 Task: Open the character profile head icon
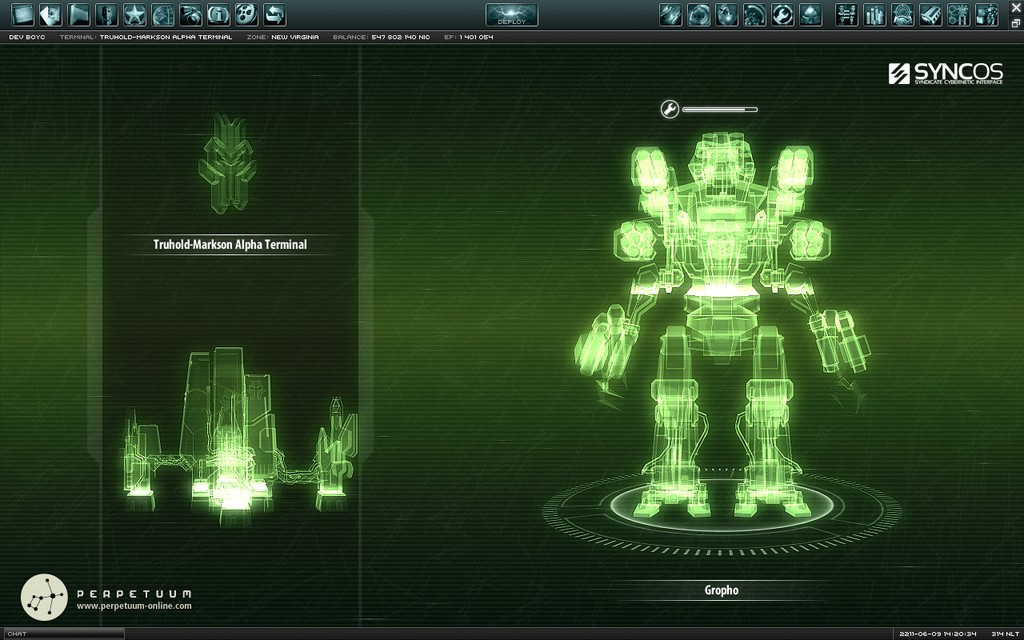coord(106,15)
